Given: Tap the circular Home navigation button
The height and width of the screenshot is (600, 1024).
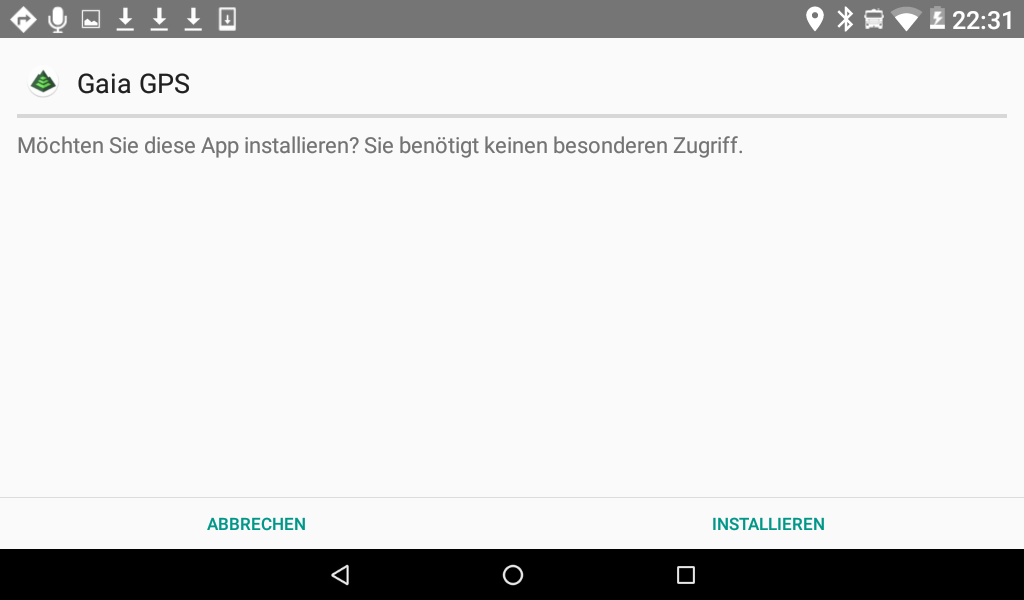Looking at the screenshot, I should pyautogui.click(x=513, y=575).
